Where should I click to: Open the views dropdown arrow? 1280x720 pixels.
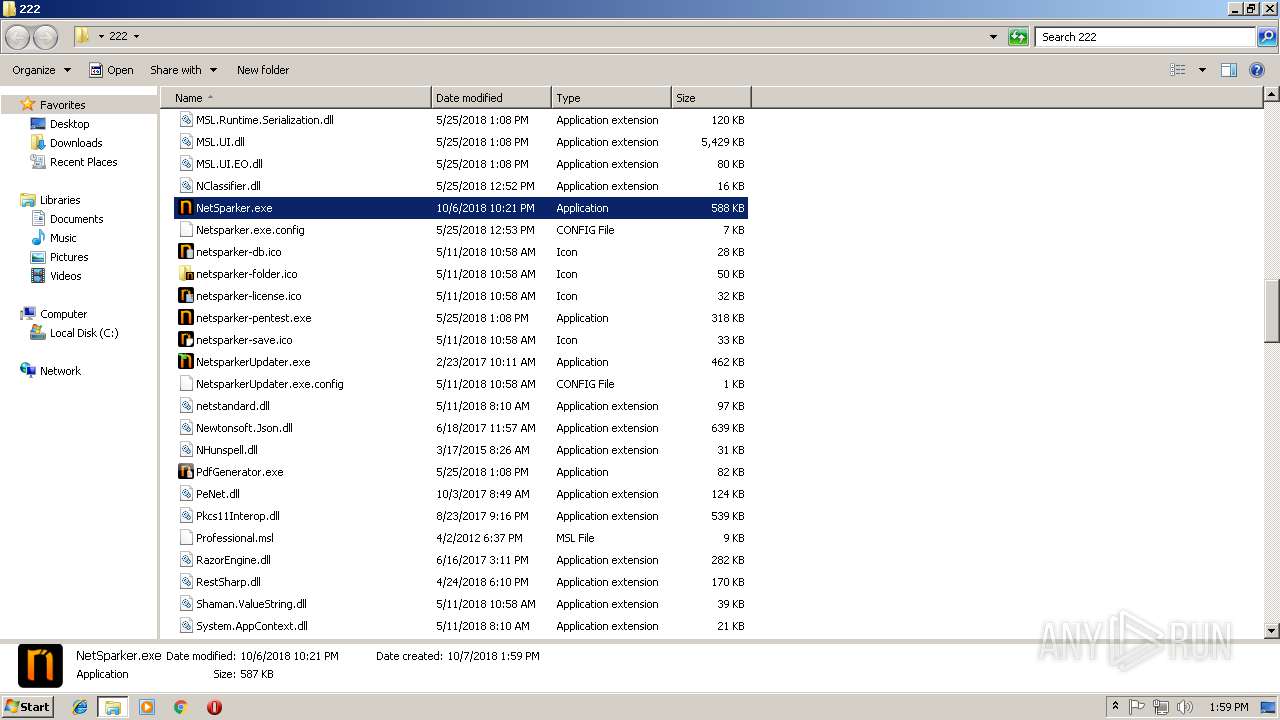click(1202, 70)
